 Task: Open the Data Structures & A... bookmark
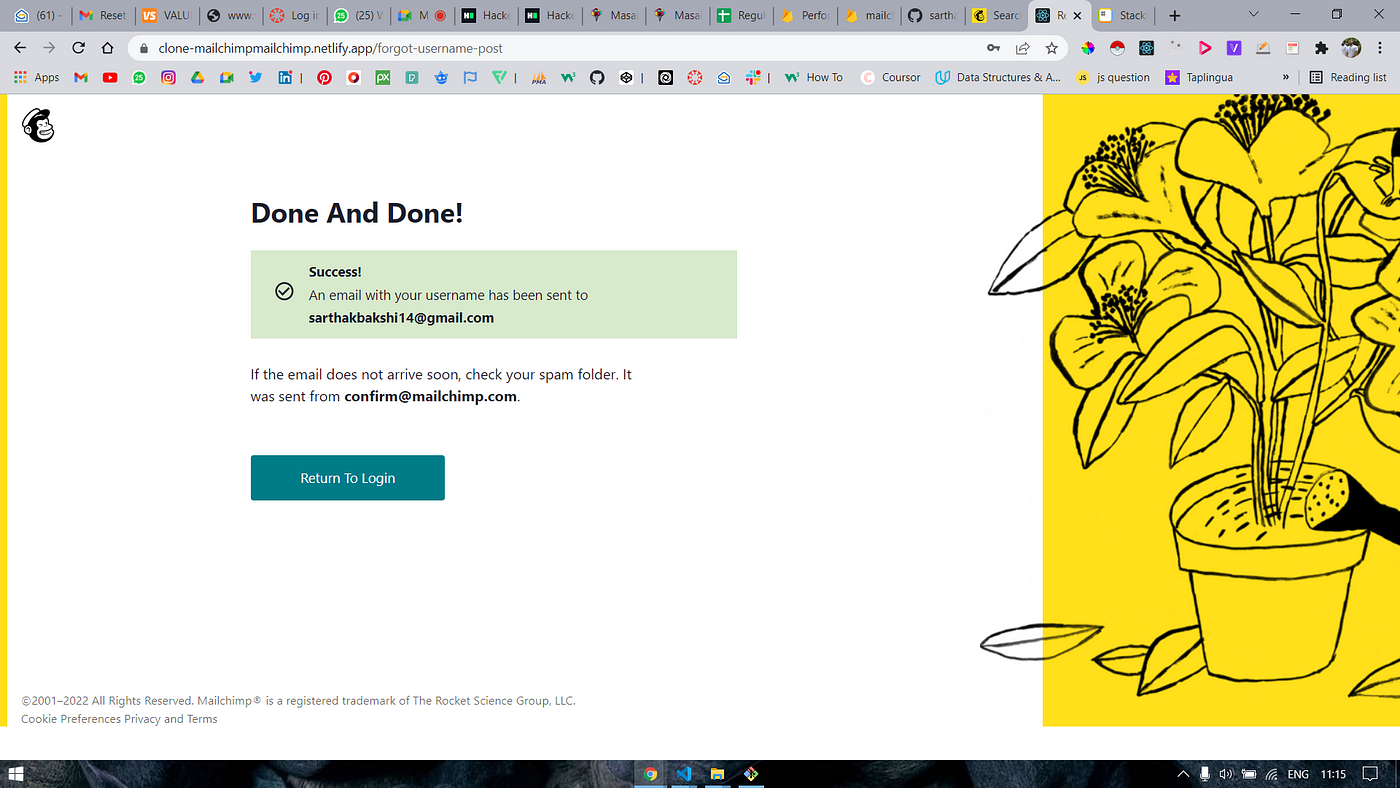(998, 77)
